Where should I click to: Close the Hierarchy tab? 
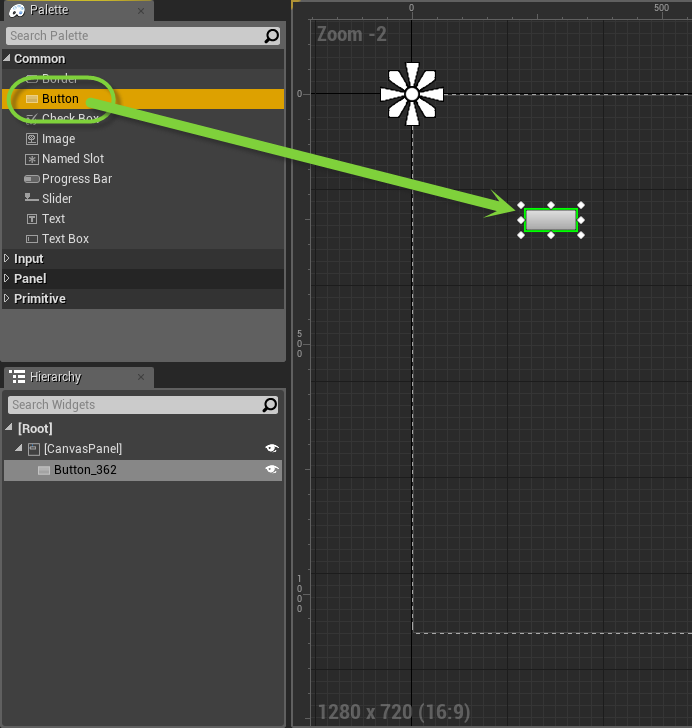coord(141,377)
